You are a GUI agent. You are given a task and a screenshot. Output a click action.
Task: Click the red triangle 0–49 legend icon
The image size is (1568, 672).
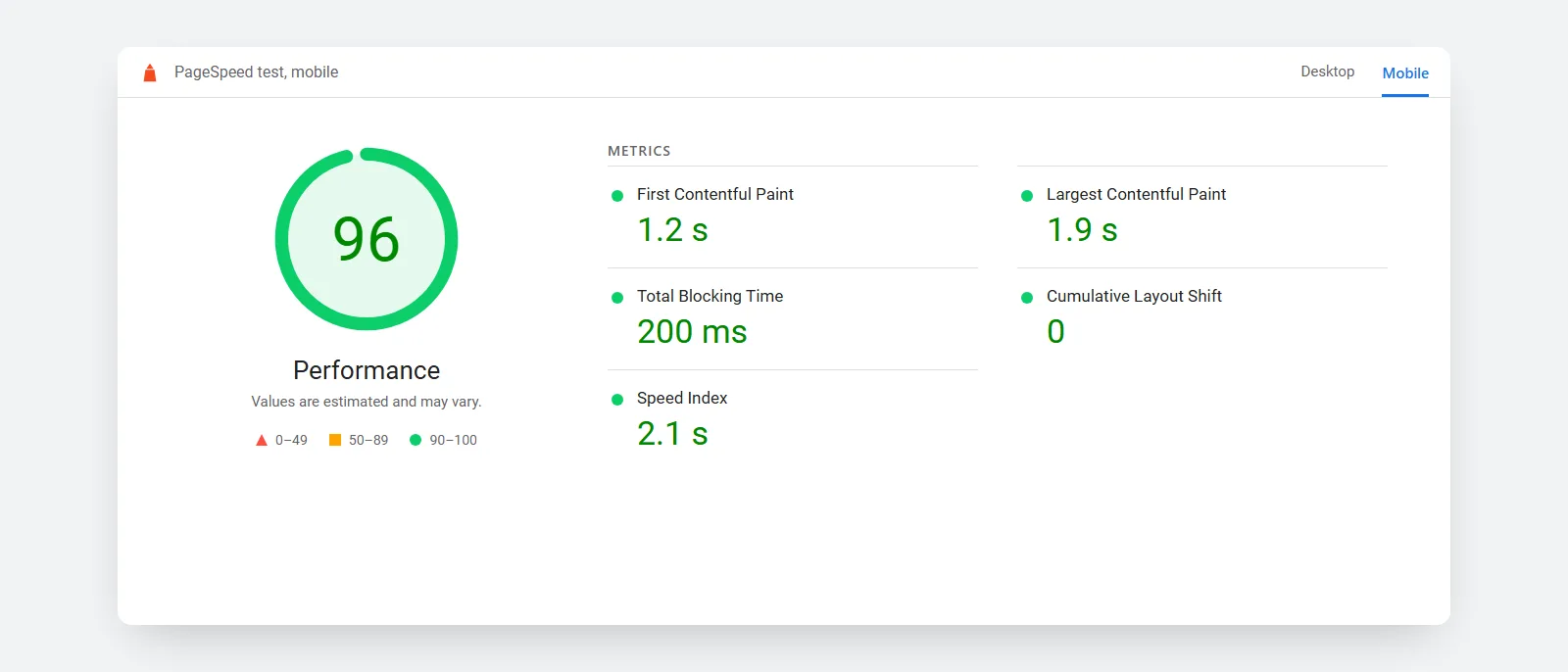click(262, 441)
